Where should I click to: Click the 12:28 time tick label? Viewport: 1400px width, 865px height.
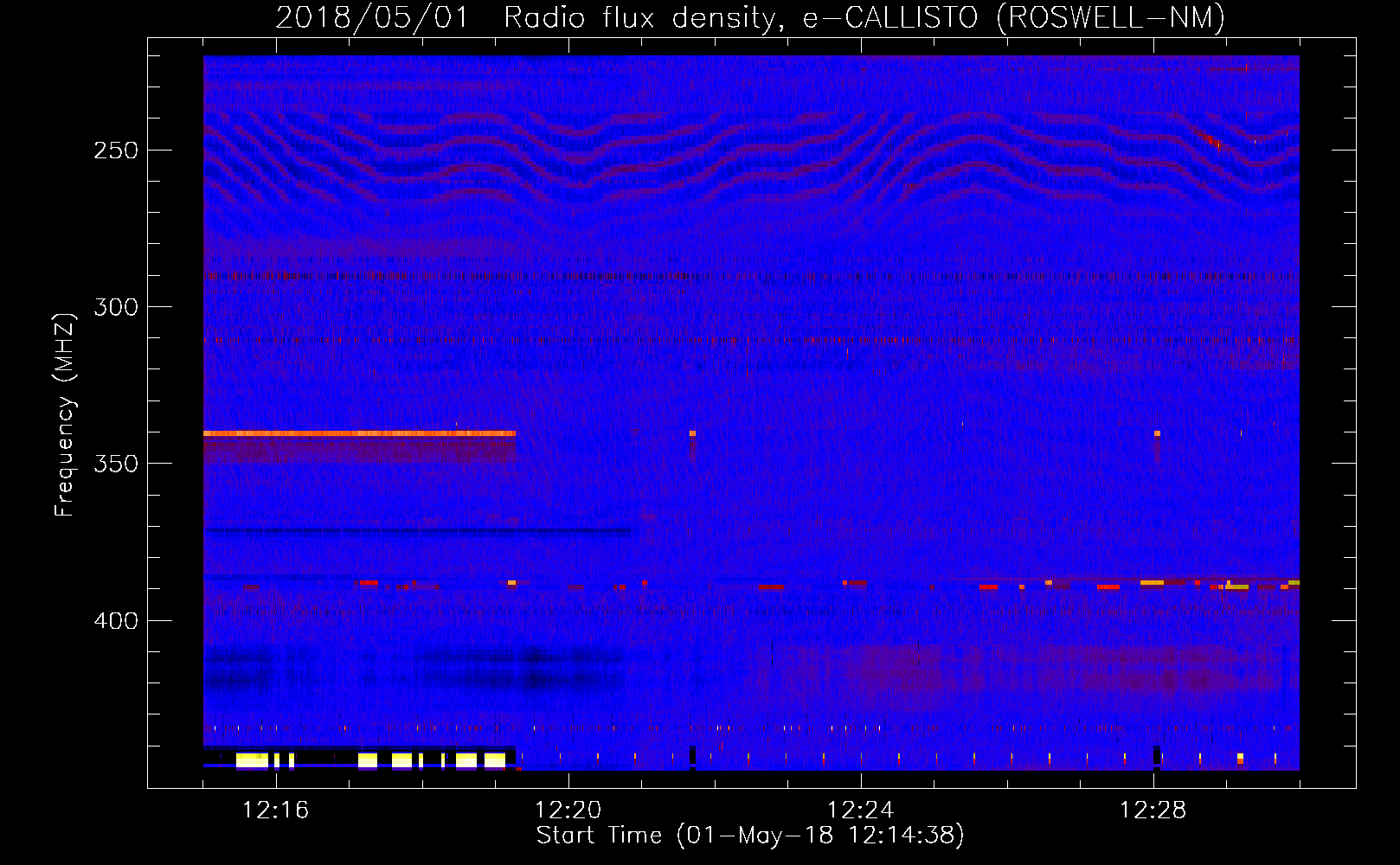pyautogui.click(x=1153, y=810)
